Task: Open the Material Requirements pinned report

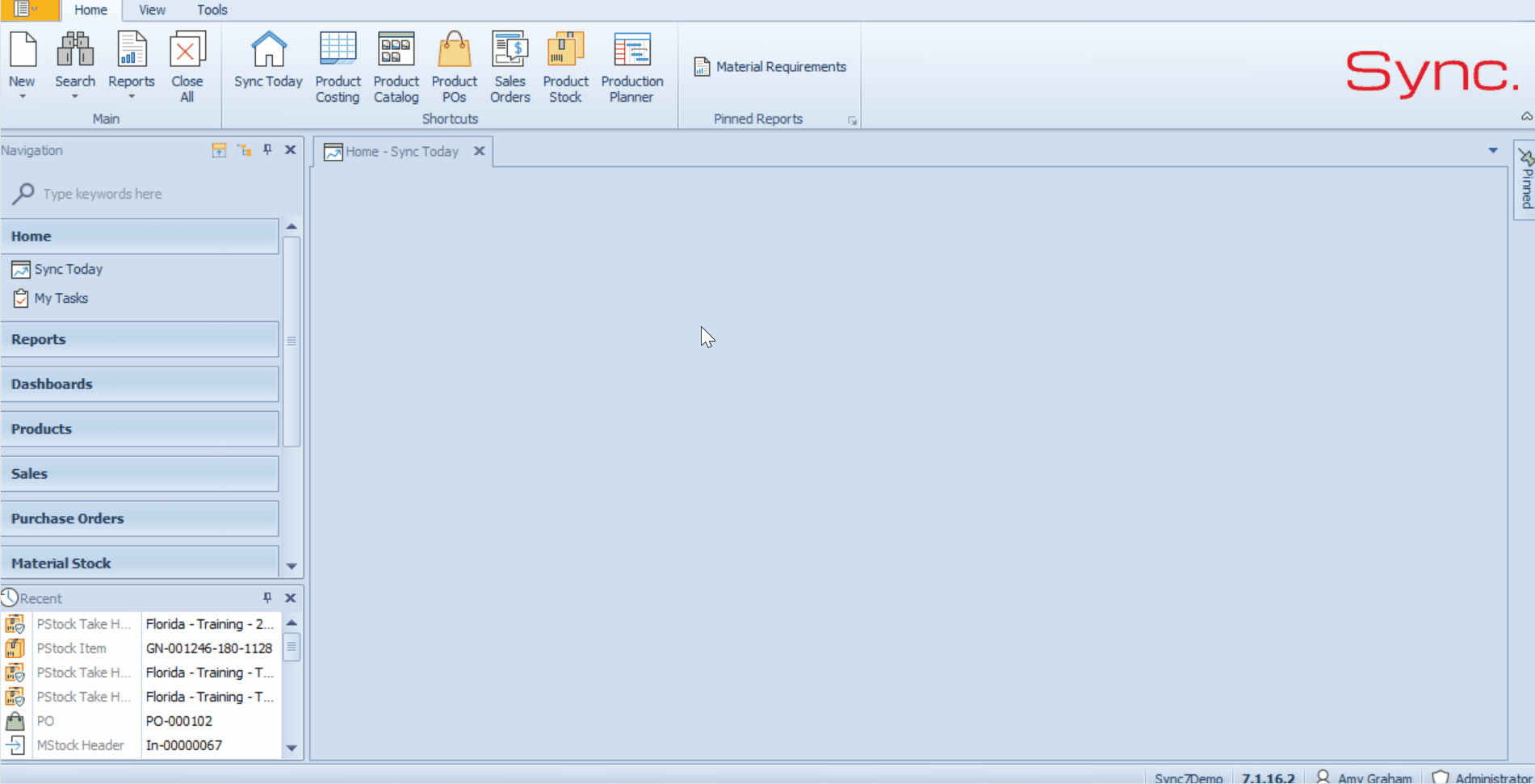Action: point(770,67)
